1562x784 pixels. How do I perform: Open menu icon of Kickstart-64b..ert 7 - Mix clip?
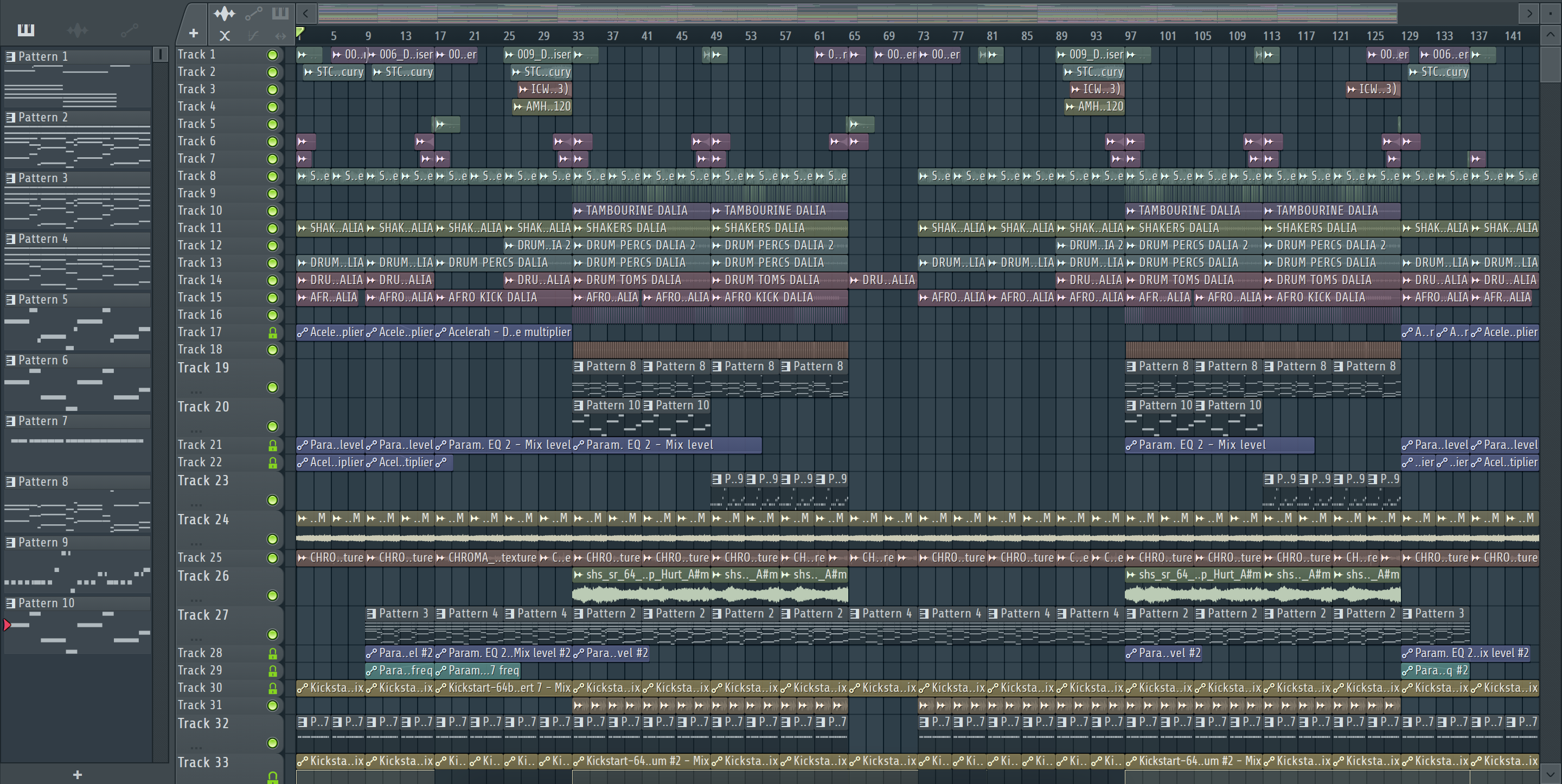tap(441, 688)
